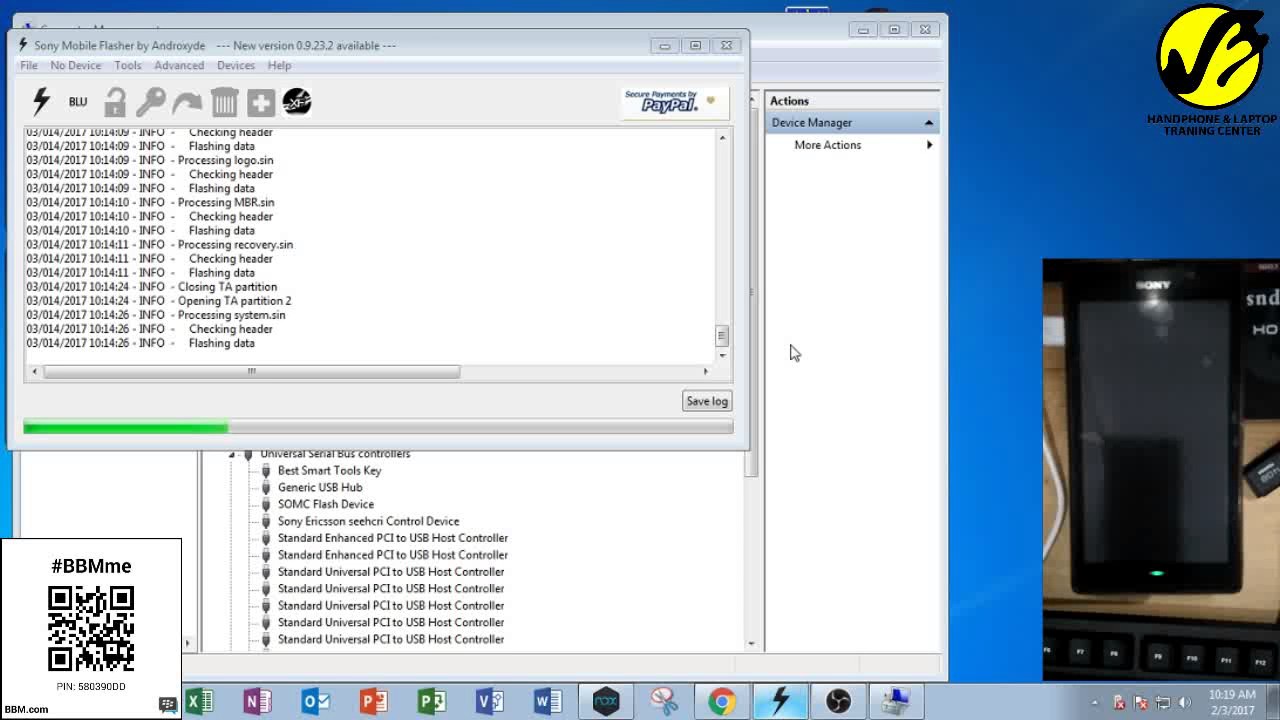Collapse the Device Manager actions section
Screen dimensions: 1280x720
(x=929, y=122)
